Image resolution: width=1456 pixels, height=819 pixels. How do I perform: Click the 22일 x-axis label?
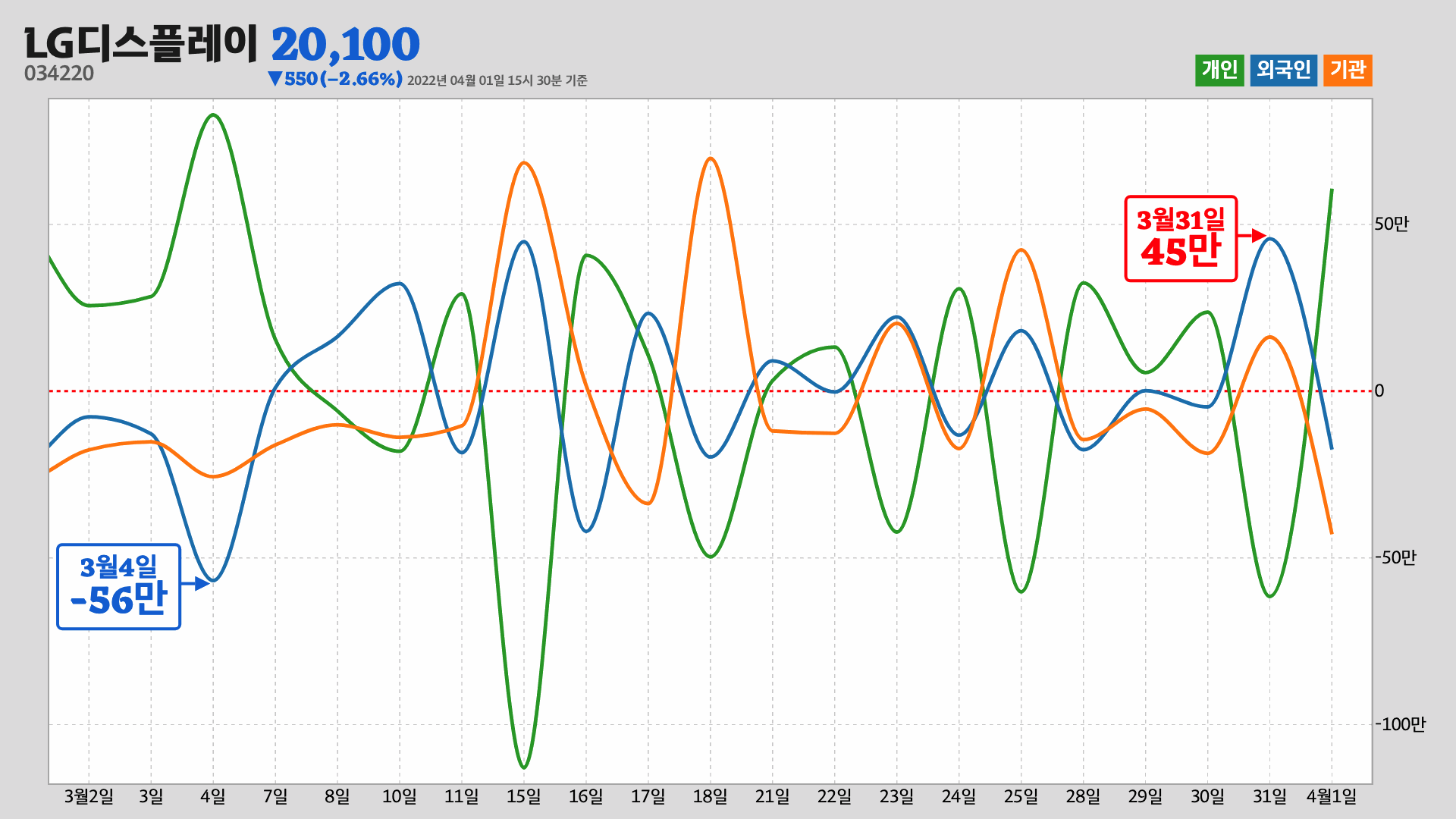coord(835,796)
